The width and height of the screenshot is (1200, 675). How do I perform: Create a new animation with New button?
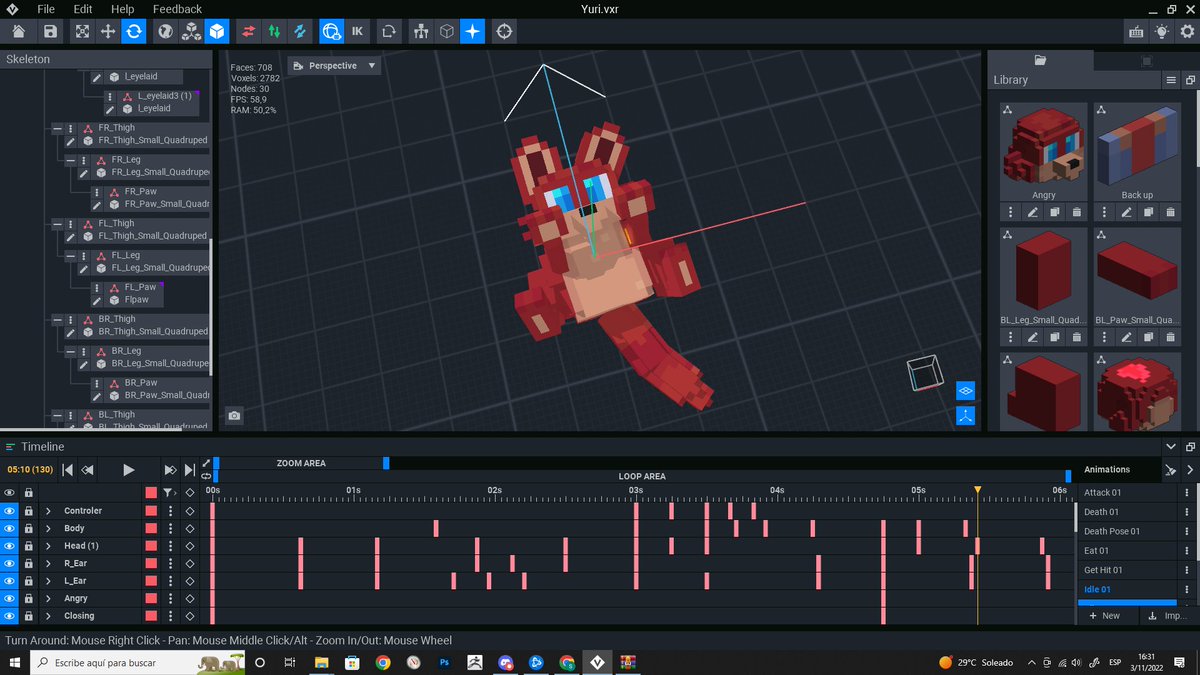click(x=1105, y=616)
